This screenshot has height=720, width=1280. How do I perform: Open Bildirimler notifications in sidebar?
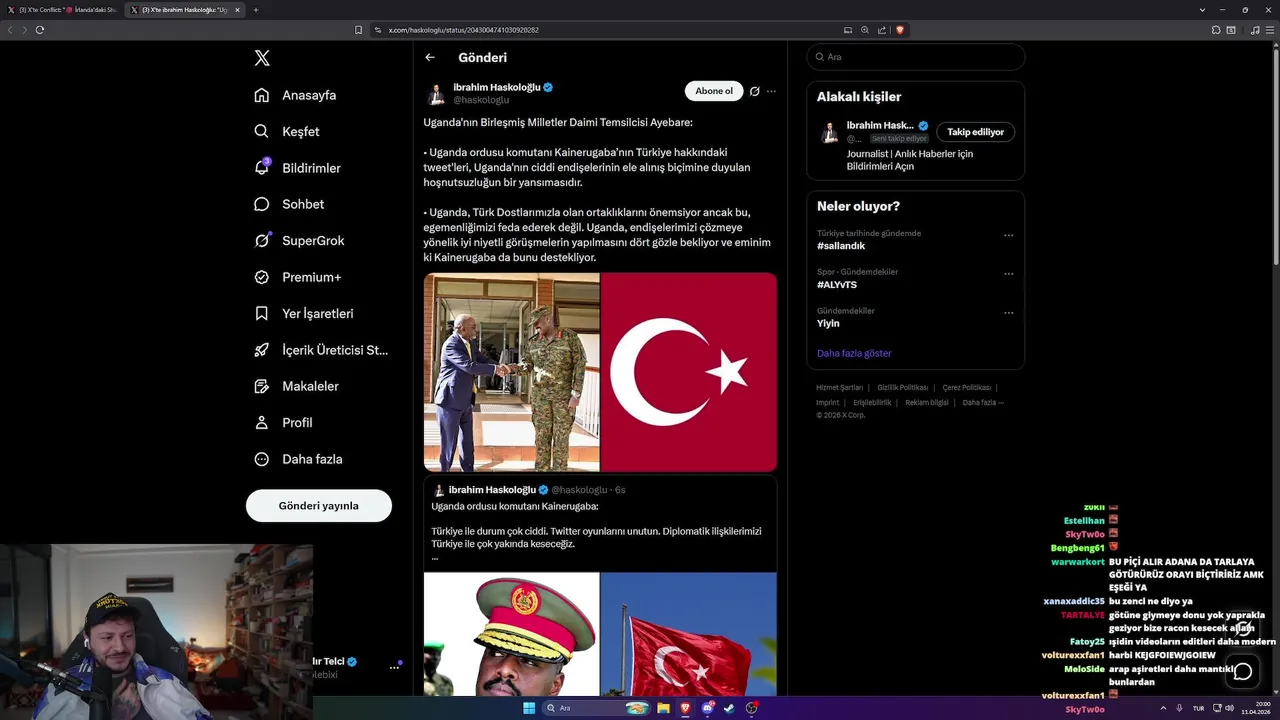[x=297, y=168]
